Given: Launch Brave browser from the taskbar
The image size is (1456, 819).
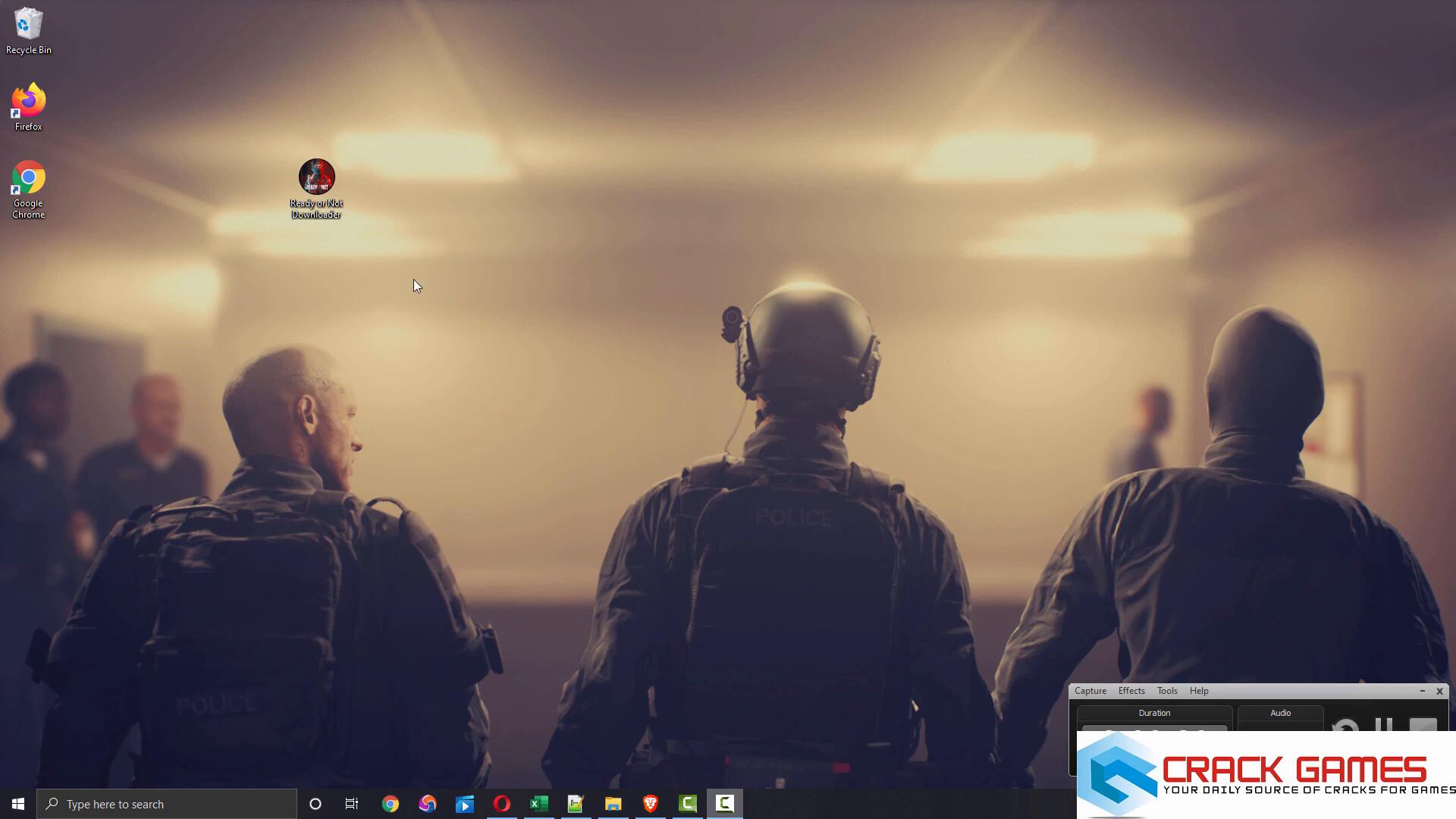Looking at the screenshot, I should point(650,804).
